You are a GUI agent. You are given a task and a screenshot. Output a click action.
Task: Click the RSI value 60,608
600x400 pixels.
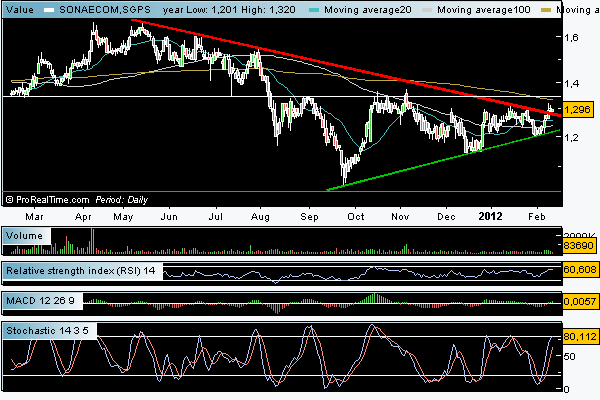579,270
